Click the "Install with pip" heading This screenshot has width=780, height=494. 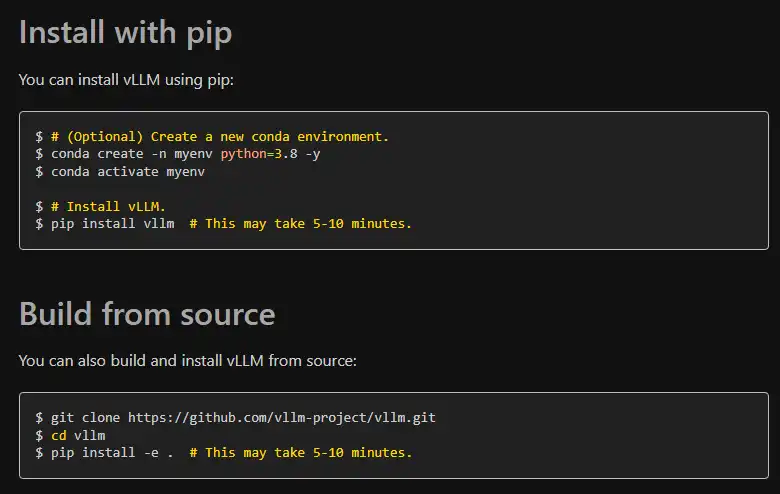tap(125, 33)
